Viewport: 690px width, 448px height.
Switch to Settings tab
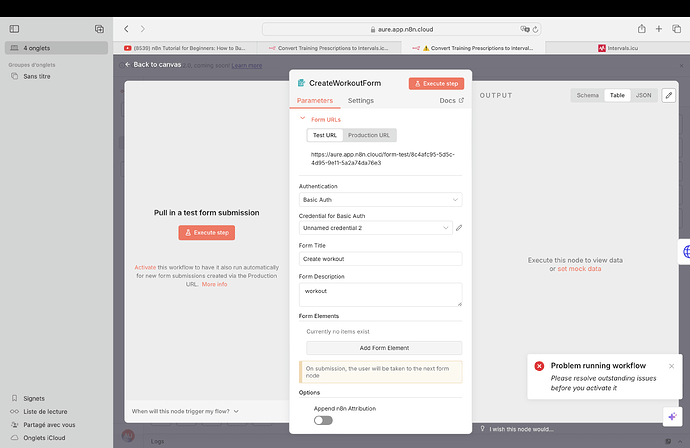[360, 101]
